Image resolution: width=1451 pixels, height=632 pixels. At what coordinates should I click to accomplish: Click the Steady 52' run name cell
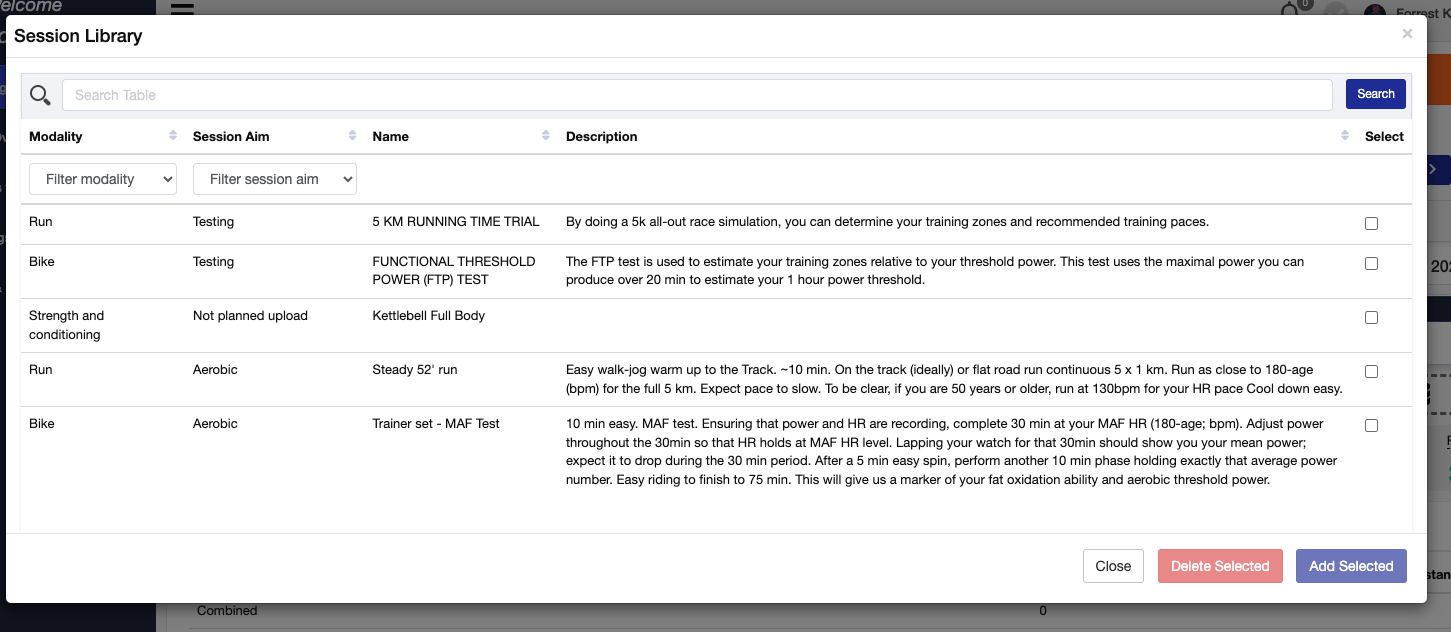[414, 369]
